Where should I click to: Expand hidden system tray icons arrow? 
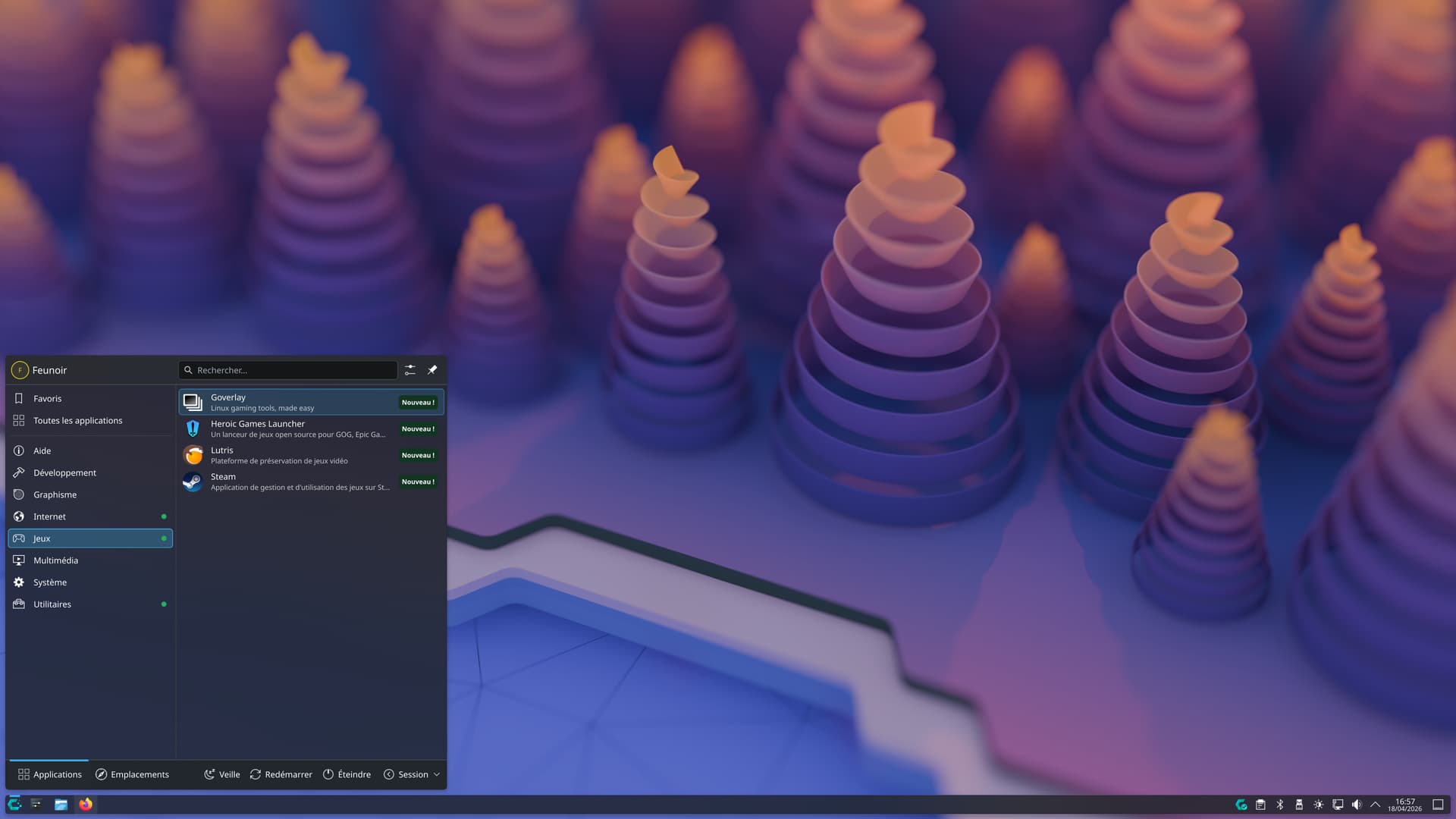coord(1375,805)
